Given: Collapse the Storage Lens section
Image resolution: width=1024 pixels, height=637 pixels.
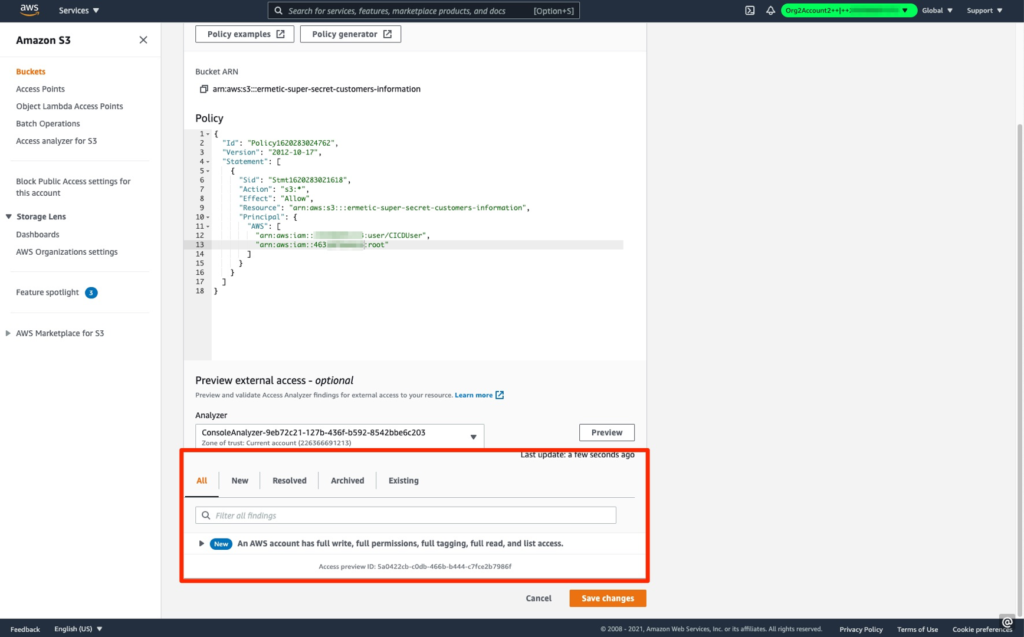Looking at the screenshot, I should click(x=8, y=216).
